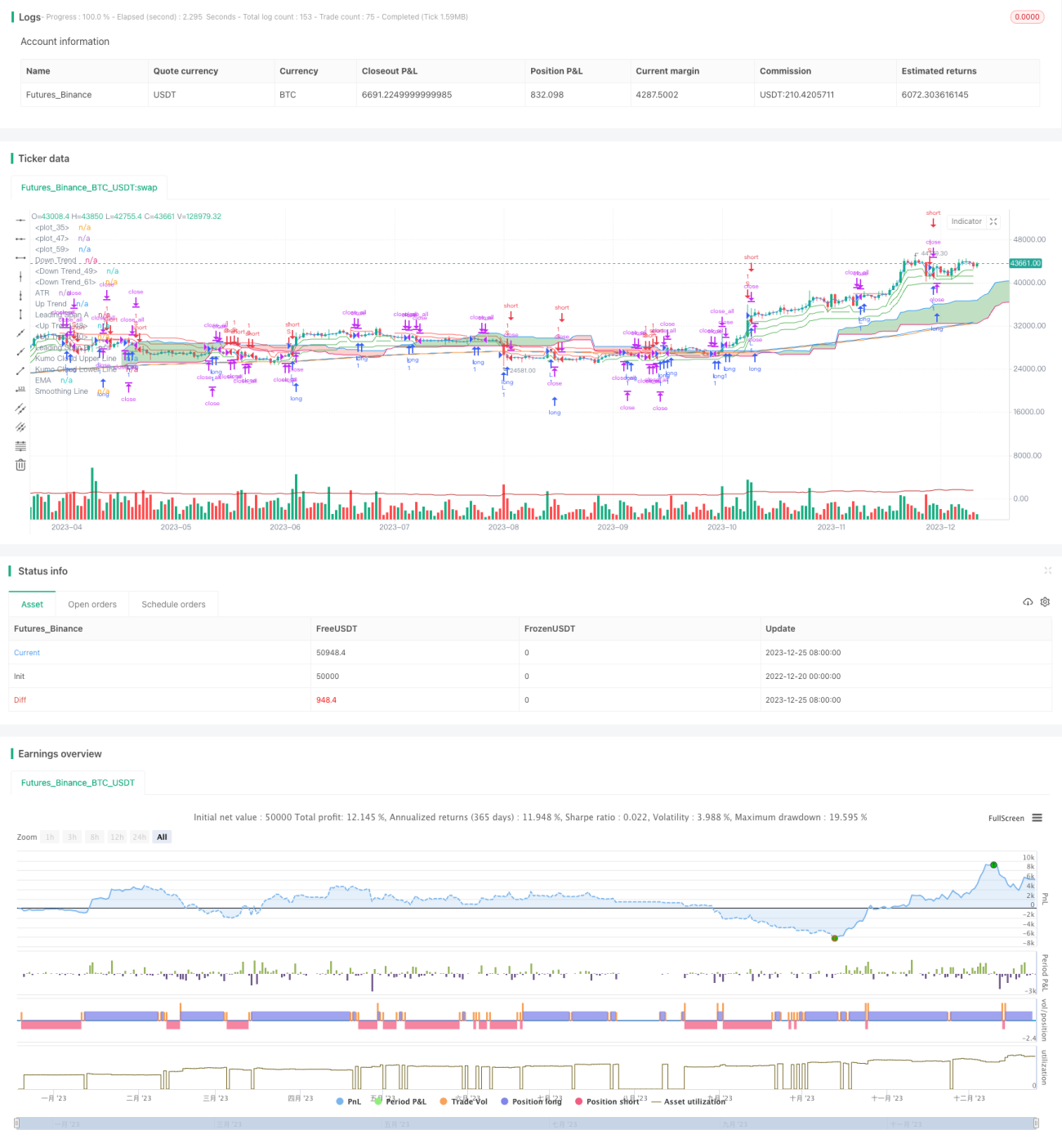This screenshot has height=1148, width=1062.
Task: Switch to Schedule orders tab
Action: click(173, 605)
